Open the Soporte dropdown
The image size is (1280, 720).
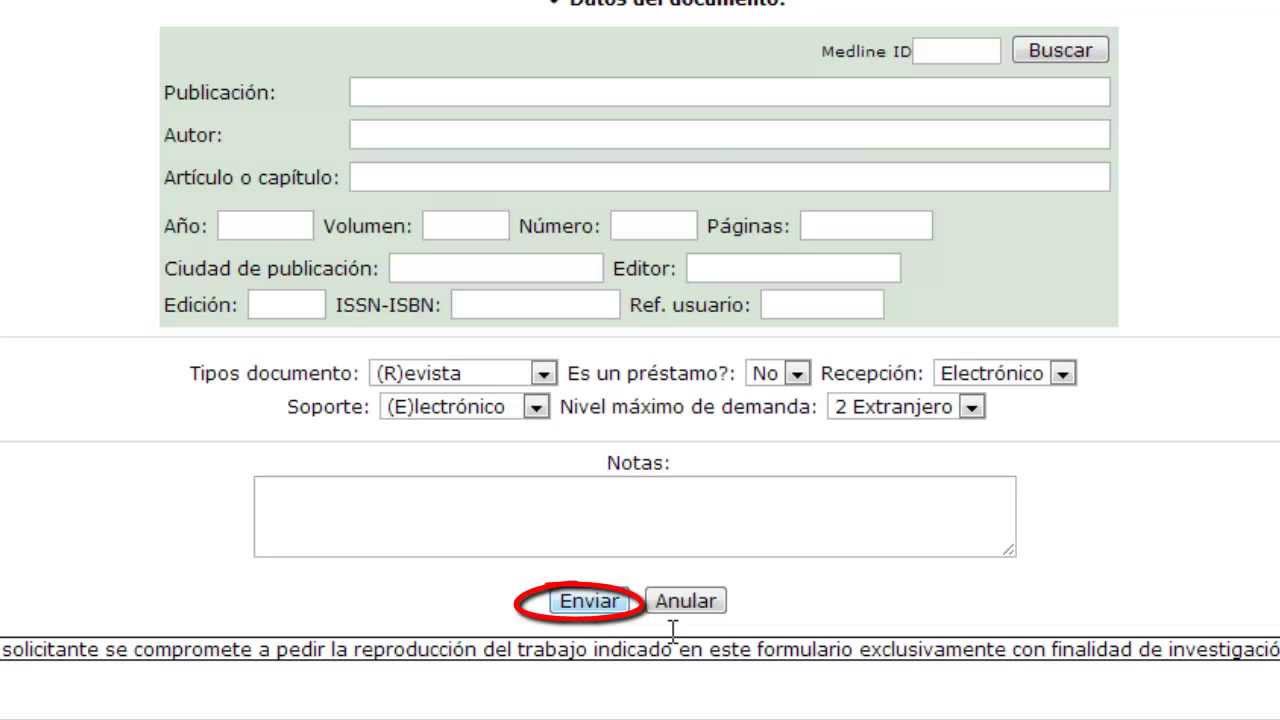point(464,407)
